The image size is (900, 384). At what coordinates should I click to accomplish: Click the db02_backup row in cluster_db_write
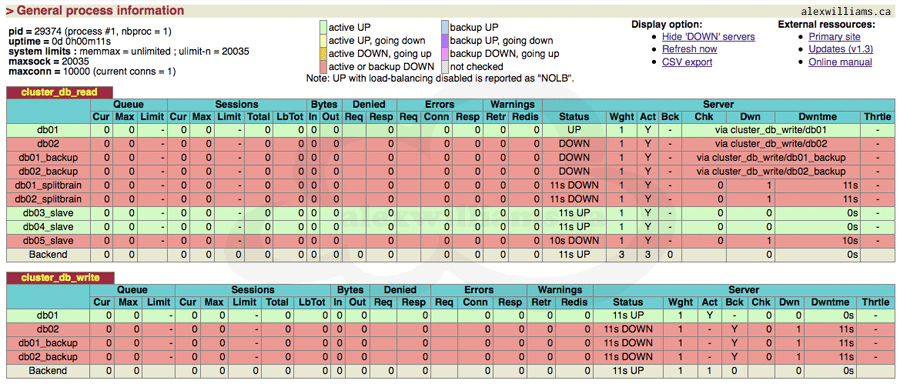pos(450,357)
